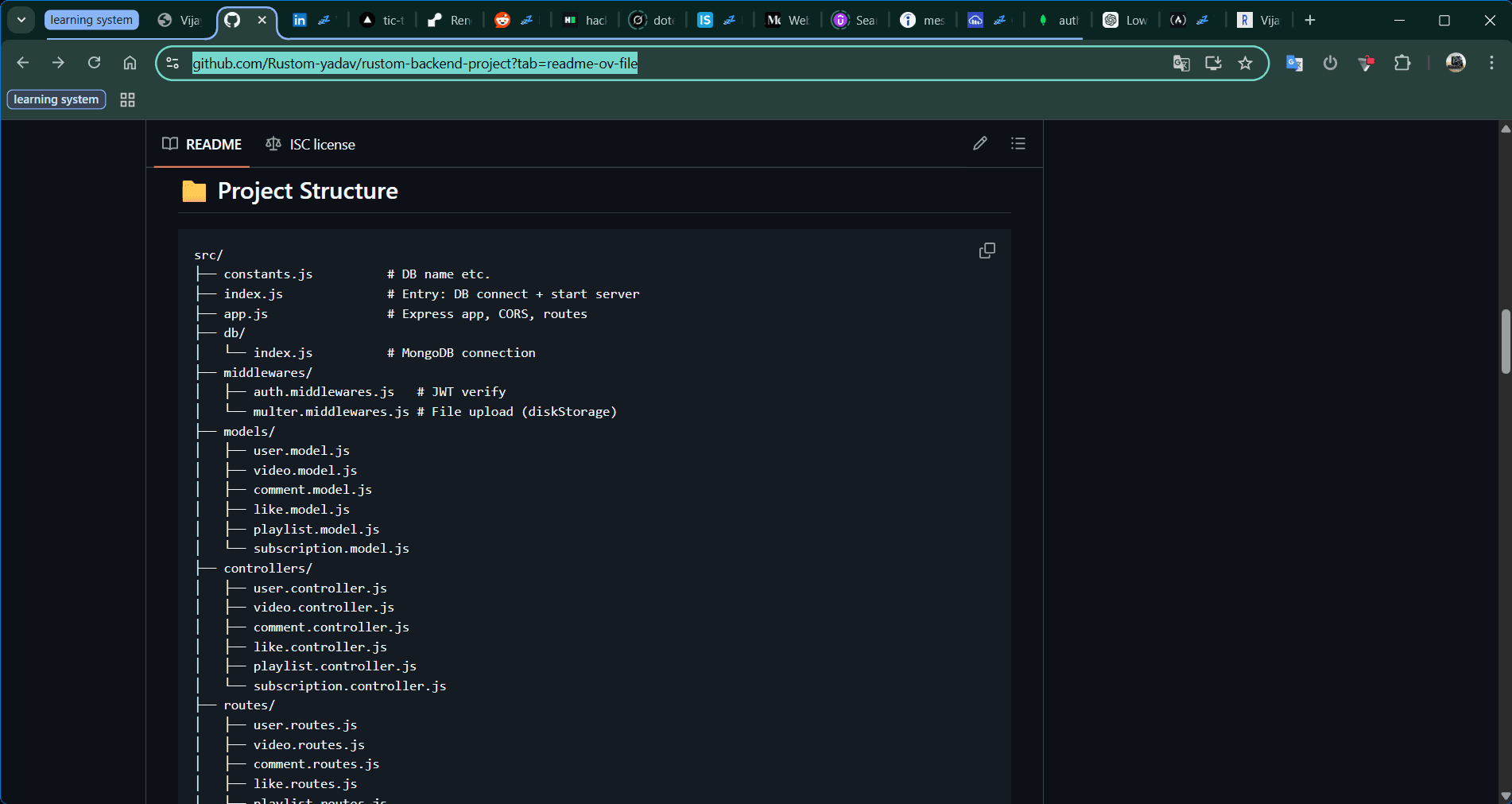Switch to the Sea browser tab
Image resolution: width=1512 pixels, height=804 pixels.
pyautogui.click(x=855, y=20)
